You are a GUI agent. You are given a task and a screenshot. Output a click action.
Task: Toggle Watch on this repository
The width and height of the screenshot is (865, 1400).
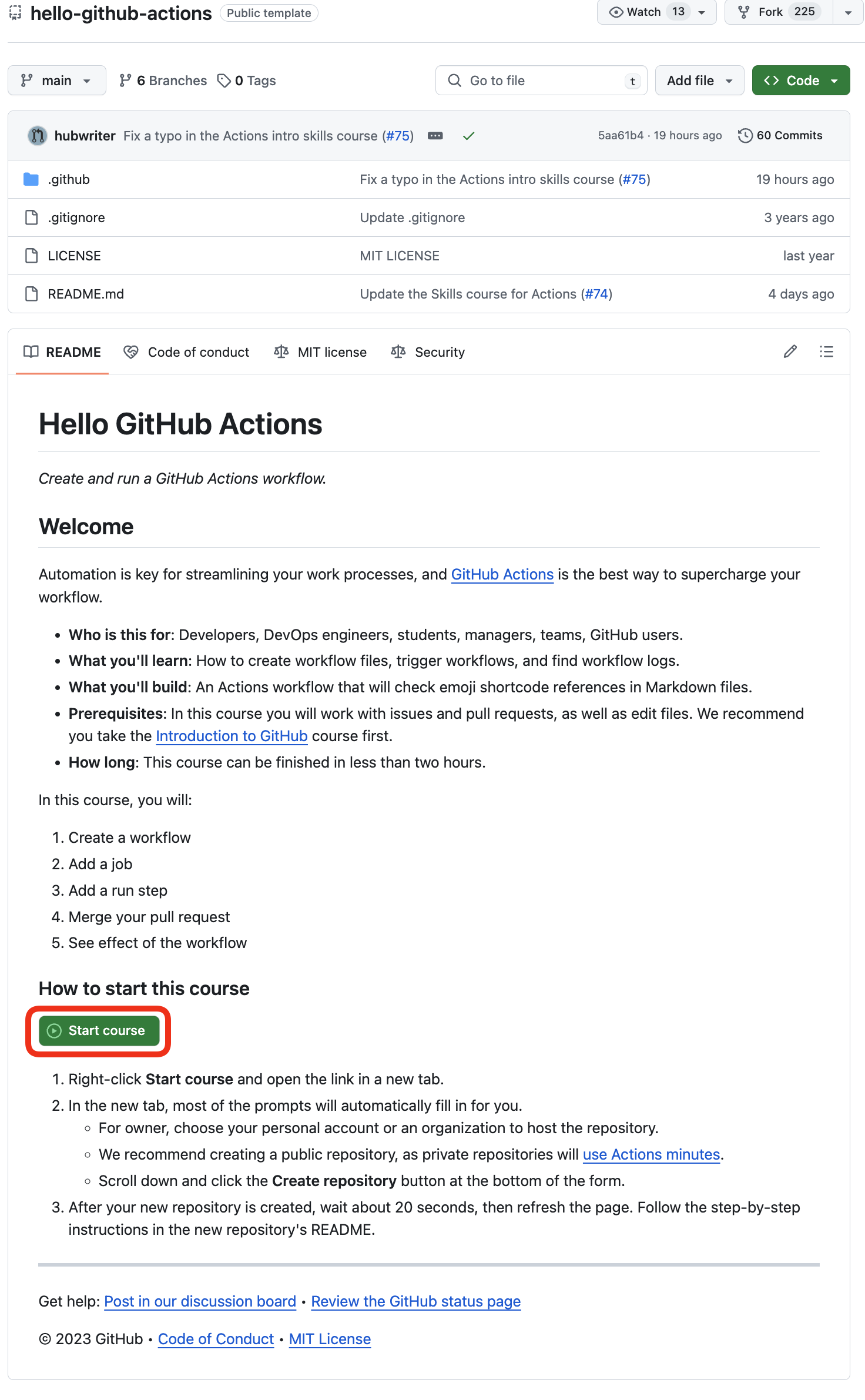636,12
